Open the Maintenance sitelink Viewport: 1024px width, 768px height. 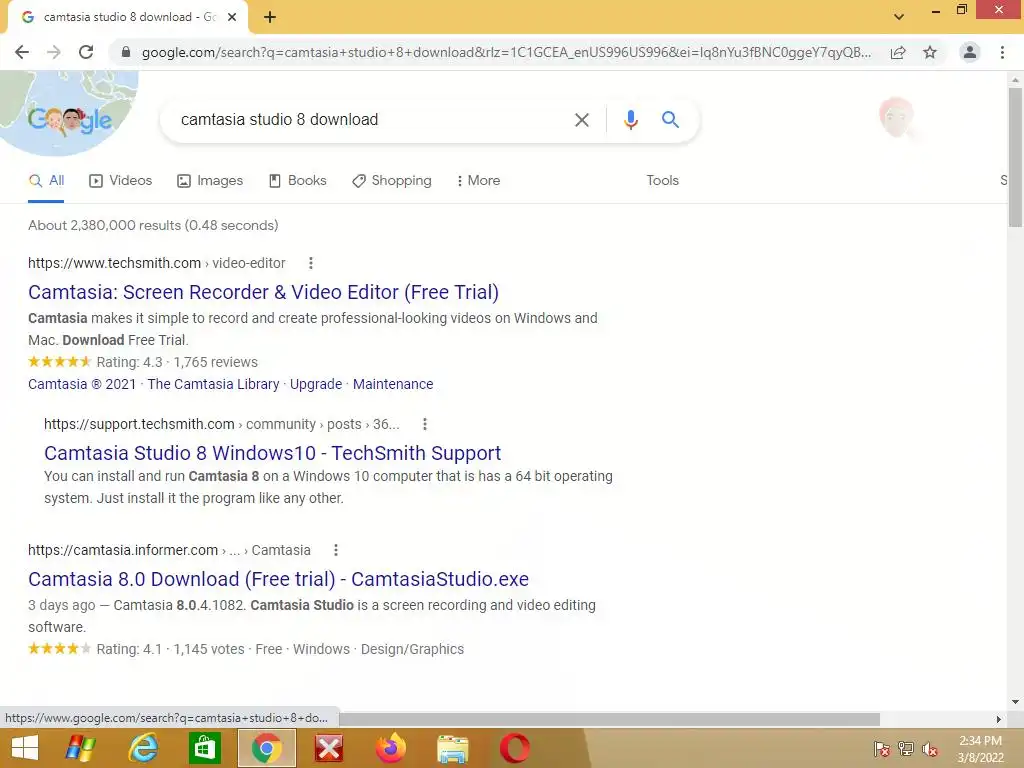(x=393, y=384)
